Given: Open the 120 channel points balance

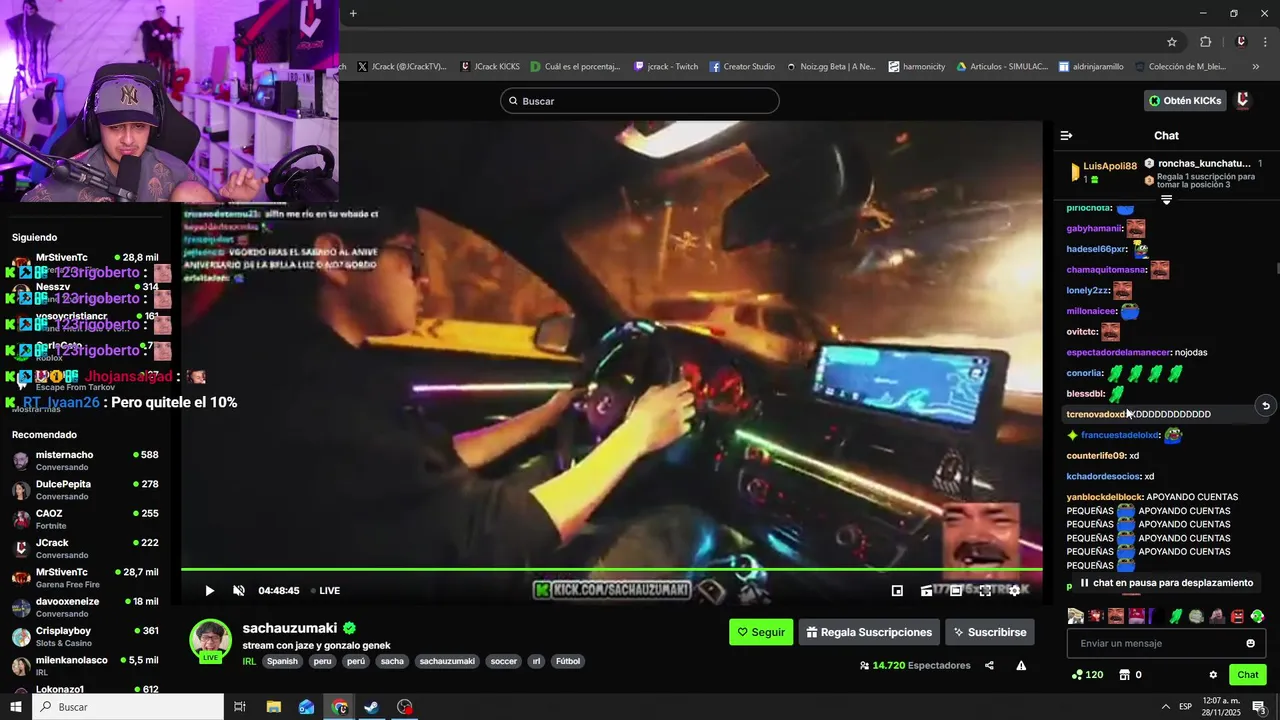Looking at the screenshot, I should point(1087,675).
